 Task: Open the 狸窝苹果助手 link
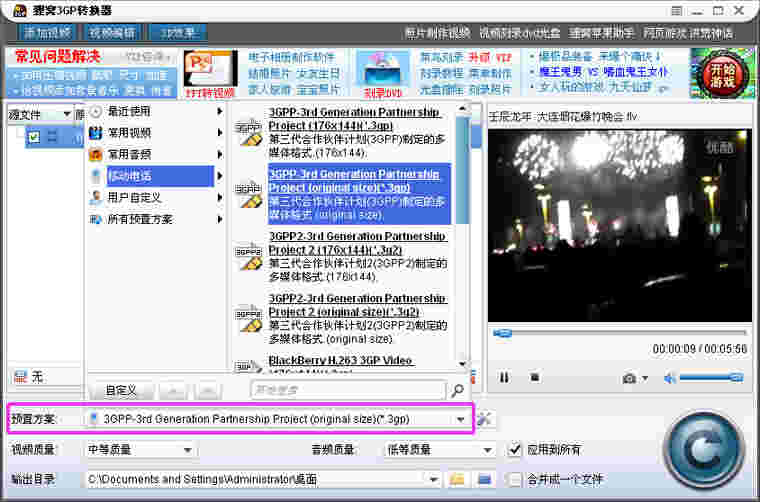click(x=601, y=33)
